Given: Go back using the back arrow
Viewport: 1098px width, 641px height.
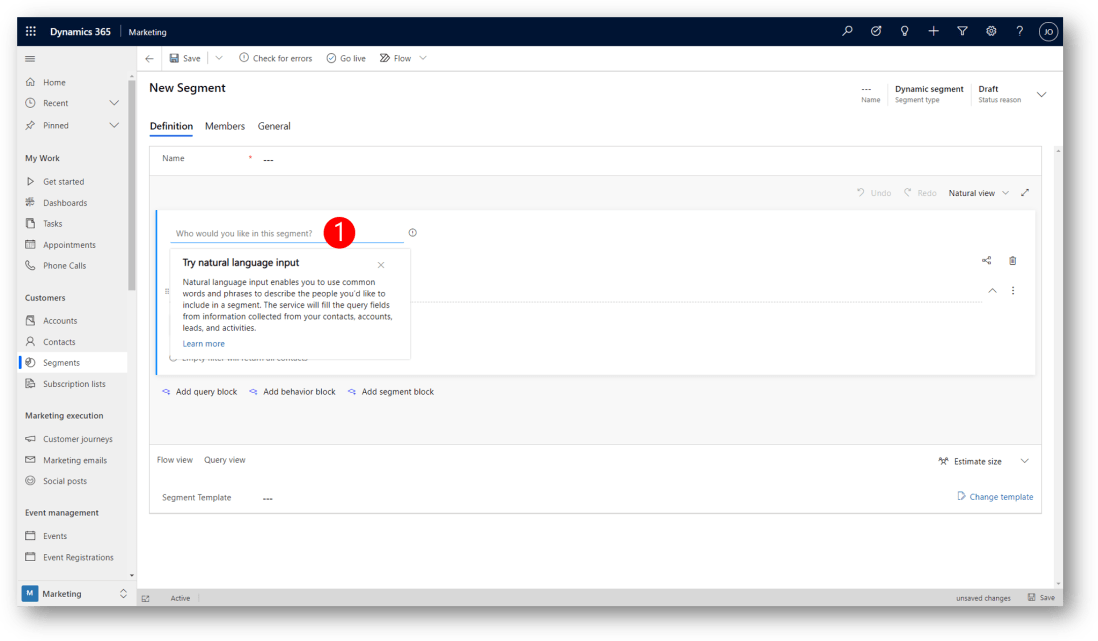Looking at the screenshot, I should (x=149, y=59).
